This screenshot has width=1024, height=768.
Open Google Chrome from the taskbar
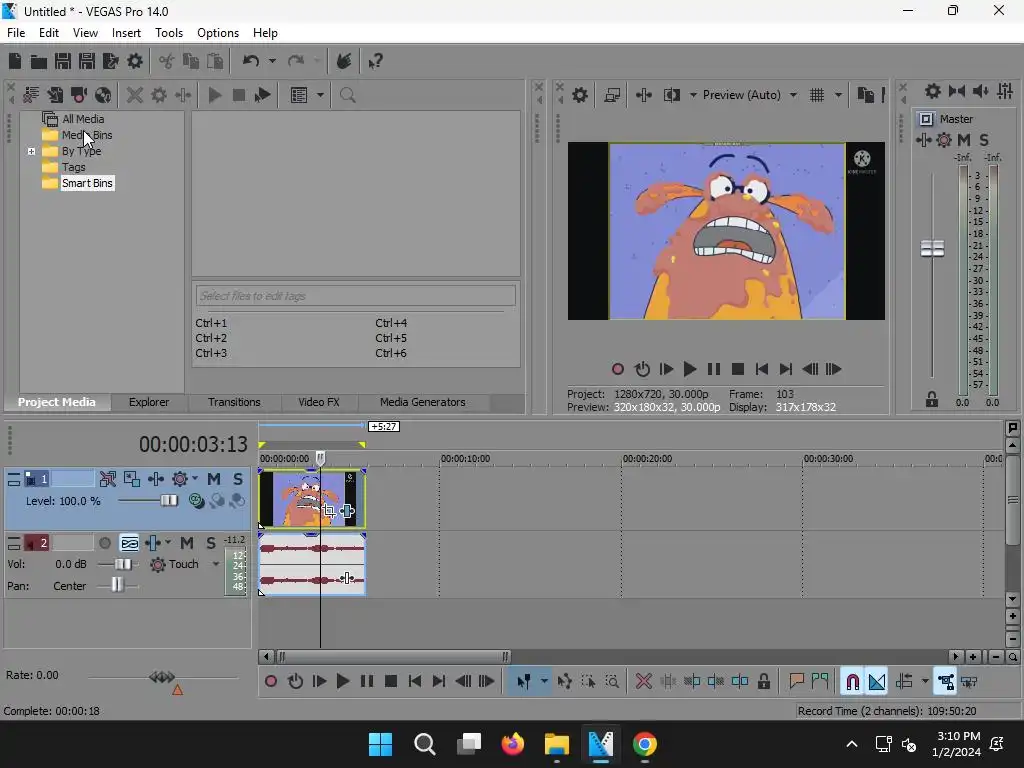(645, 744)
